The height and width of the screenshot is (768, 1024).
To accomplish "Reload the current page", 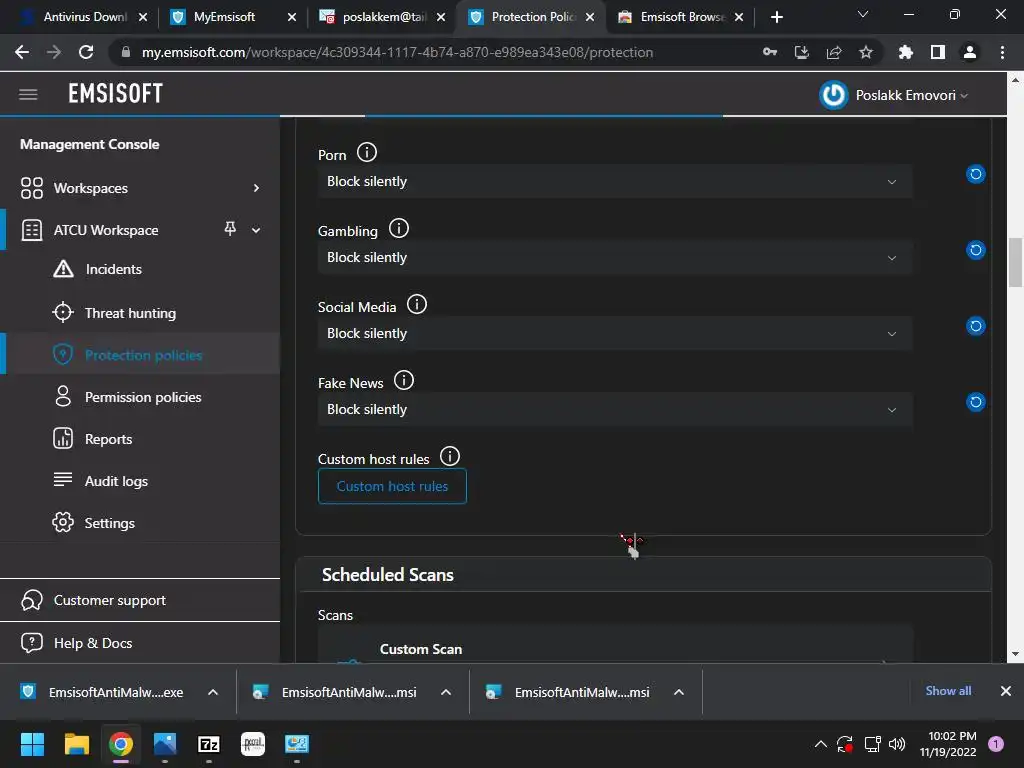I will point(86,52).
